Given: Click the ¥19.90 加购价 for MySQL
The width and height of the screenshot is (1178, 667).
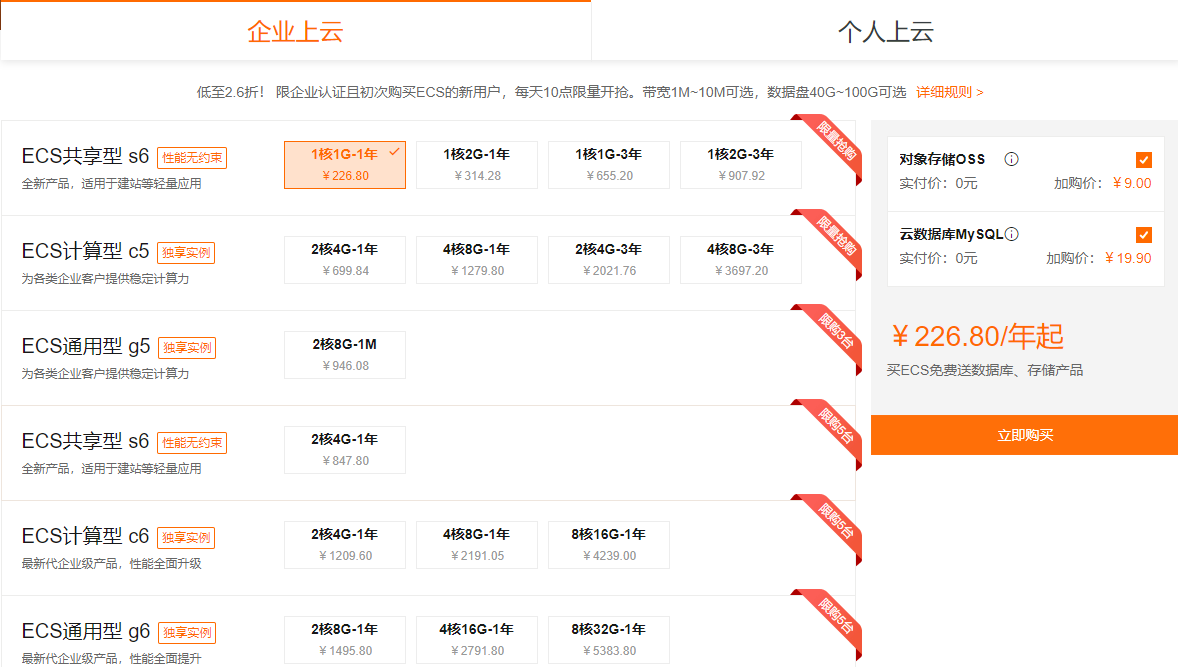Looking at the screenshot, I should [x=1128, y=258].
